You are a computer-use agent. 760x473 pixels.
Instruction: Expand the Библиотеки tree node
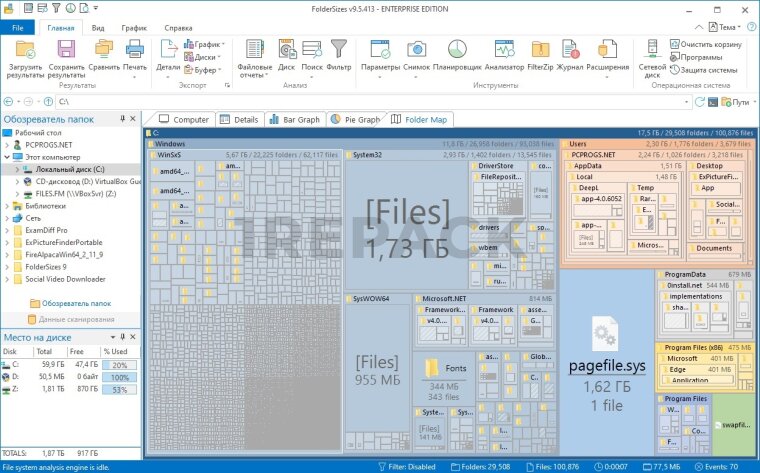pyautogui.click(x=6, y=205)
